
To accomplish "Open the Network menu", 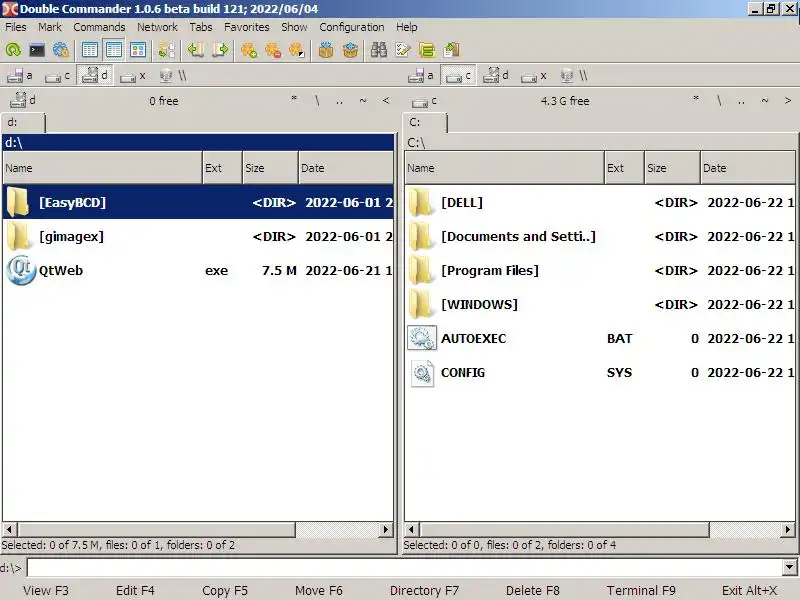I will 157,27.
